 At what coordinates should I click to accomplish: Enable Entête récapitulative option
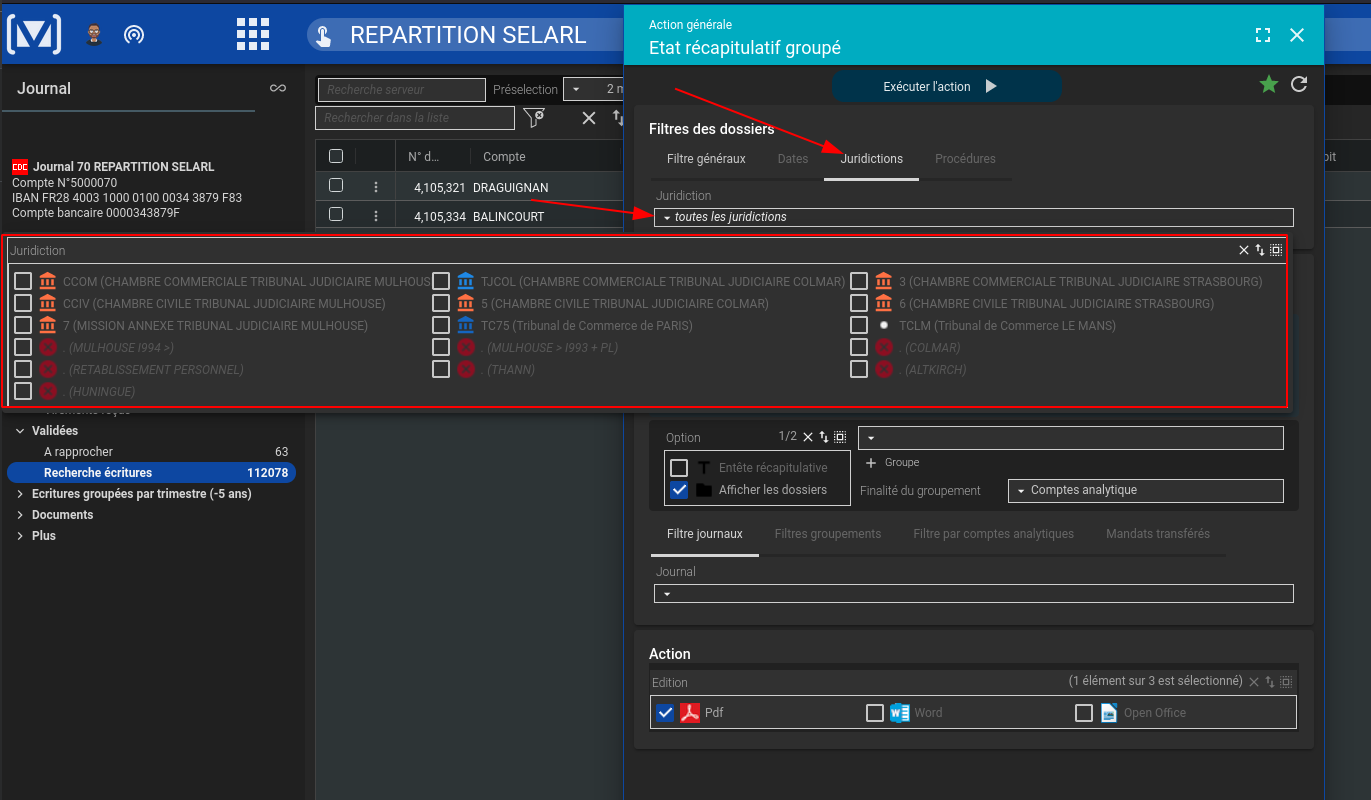point(679,468)
